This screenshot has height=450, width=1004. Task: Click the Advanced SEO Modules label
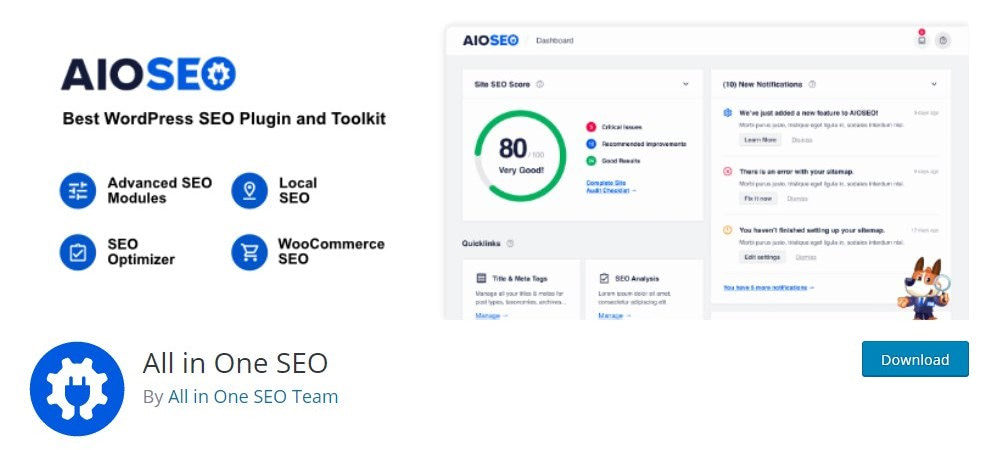(x=159, y=190)
